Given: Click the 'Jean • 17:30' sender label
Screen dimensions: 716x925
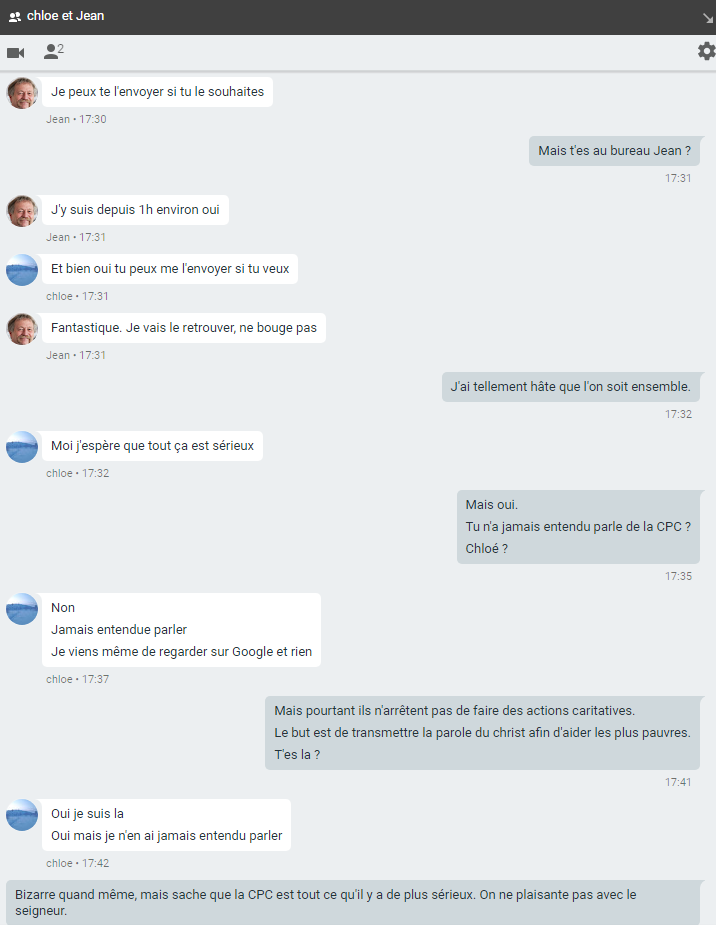Looking at the screenshot, I should [x=76, y=119].
